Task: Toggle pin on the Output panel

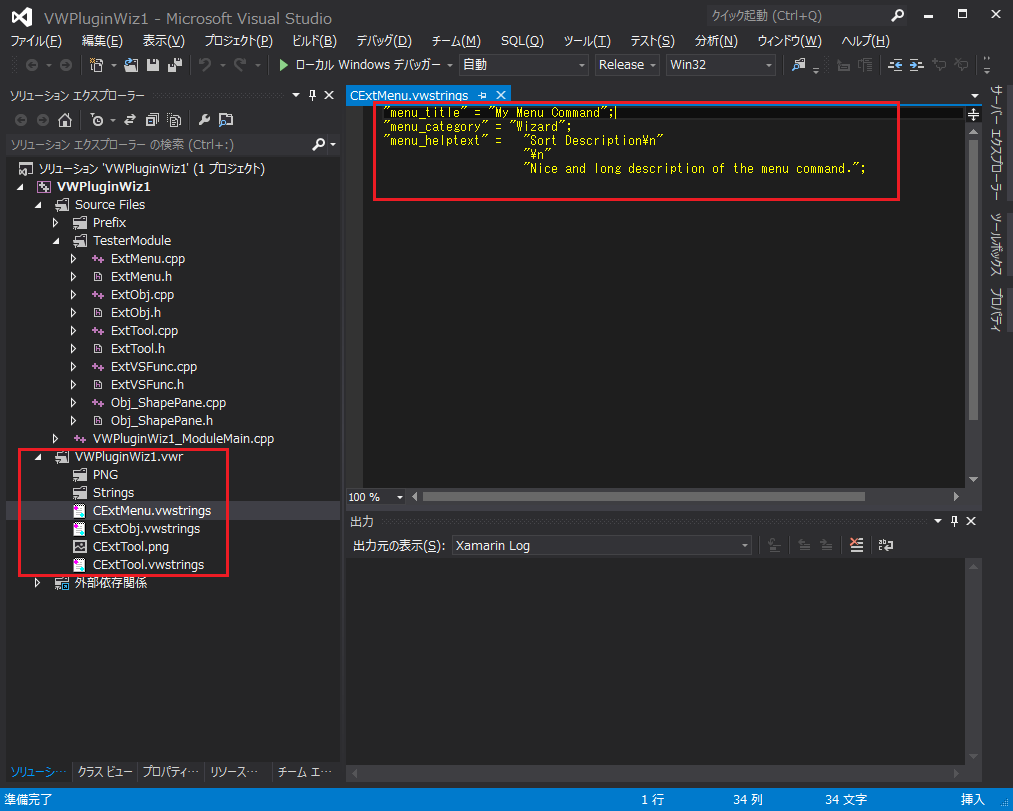Action: coord(954,521)
